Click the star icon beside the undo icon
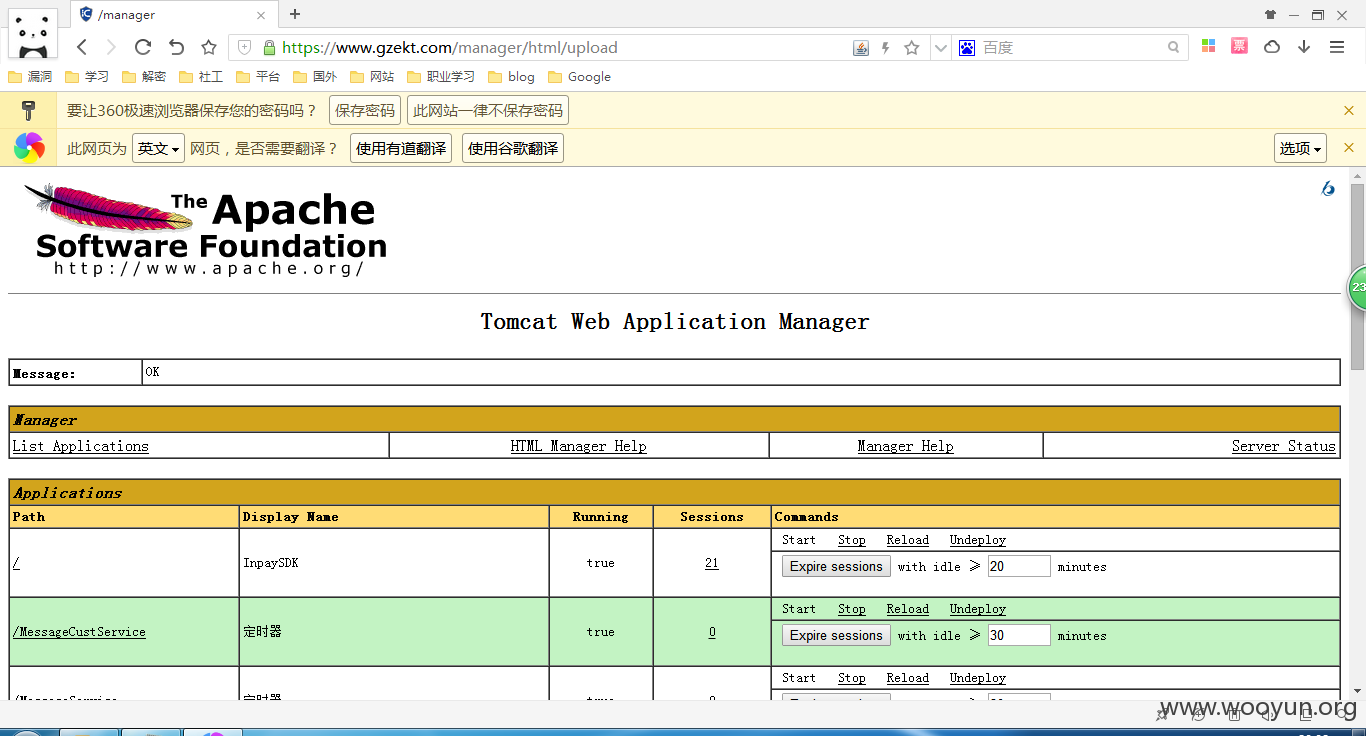The image size is (1366, 736). click(x=209, y=47)
